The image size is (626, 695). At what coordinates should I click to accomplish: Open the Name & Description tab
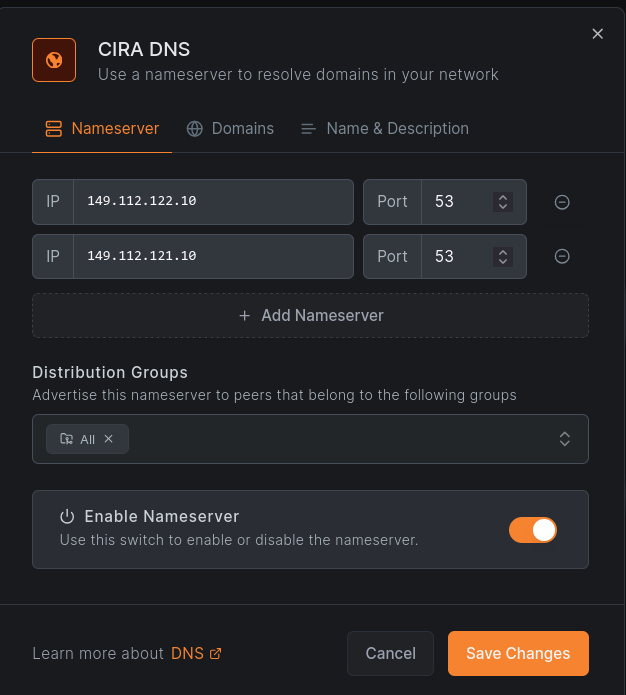(384, 129)
